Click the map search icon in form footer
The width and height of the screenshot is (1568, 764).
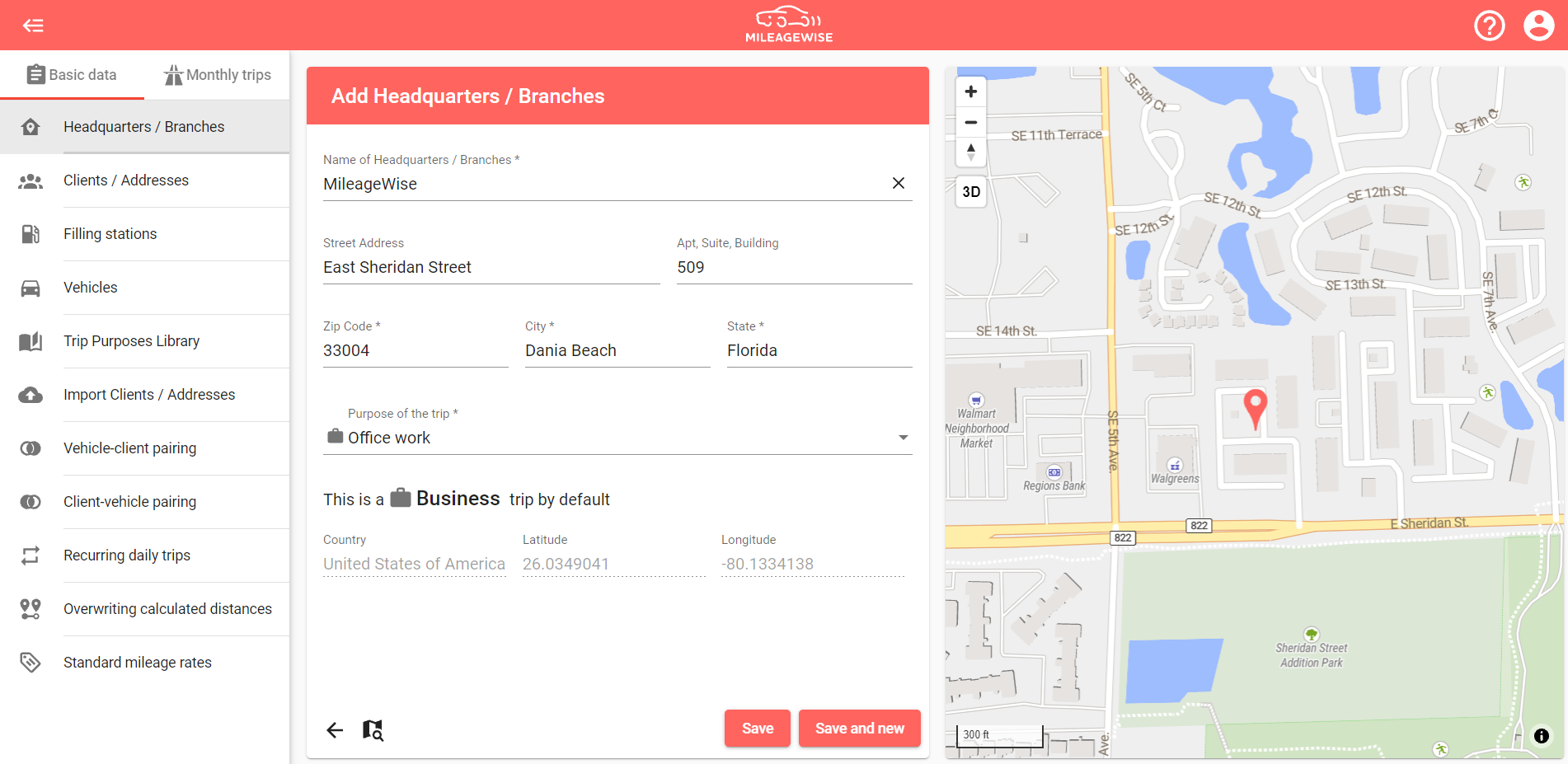point(373,729)
